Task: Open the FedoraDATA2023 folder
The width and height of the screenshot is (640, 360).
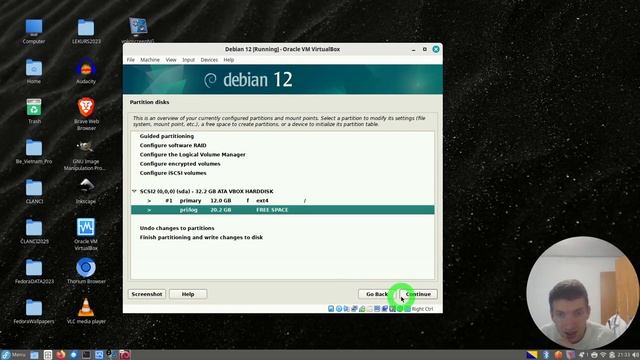Action: 34,271
